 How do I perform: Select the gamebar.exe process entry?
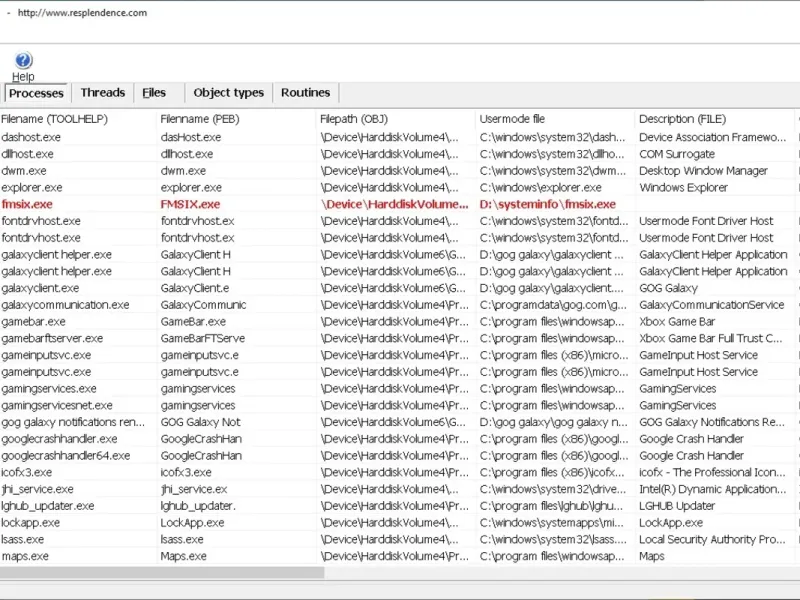[x=33, y=322]
